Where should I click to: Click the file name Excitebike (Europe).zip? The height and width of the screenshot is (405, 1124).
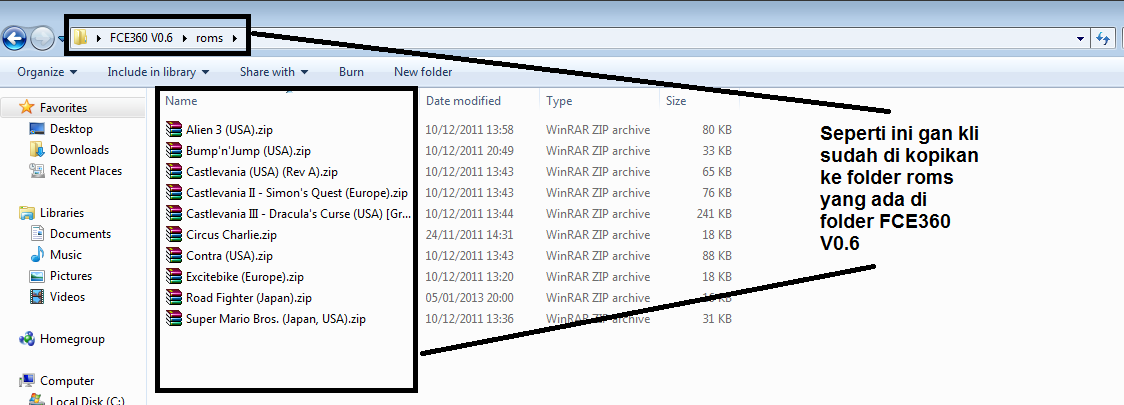point(244,277)
